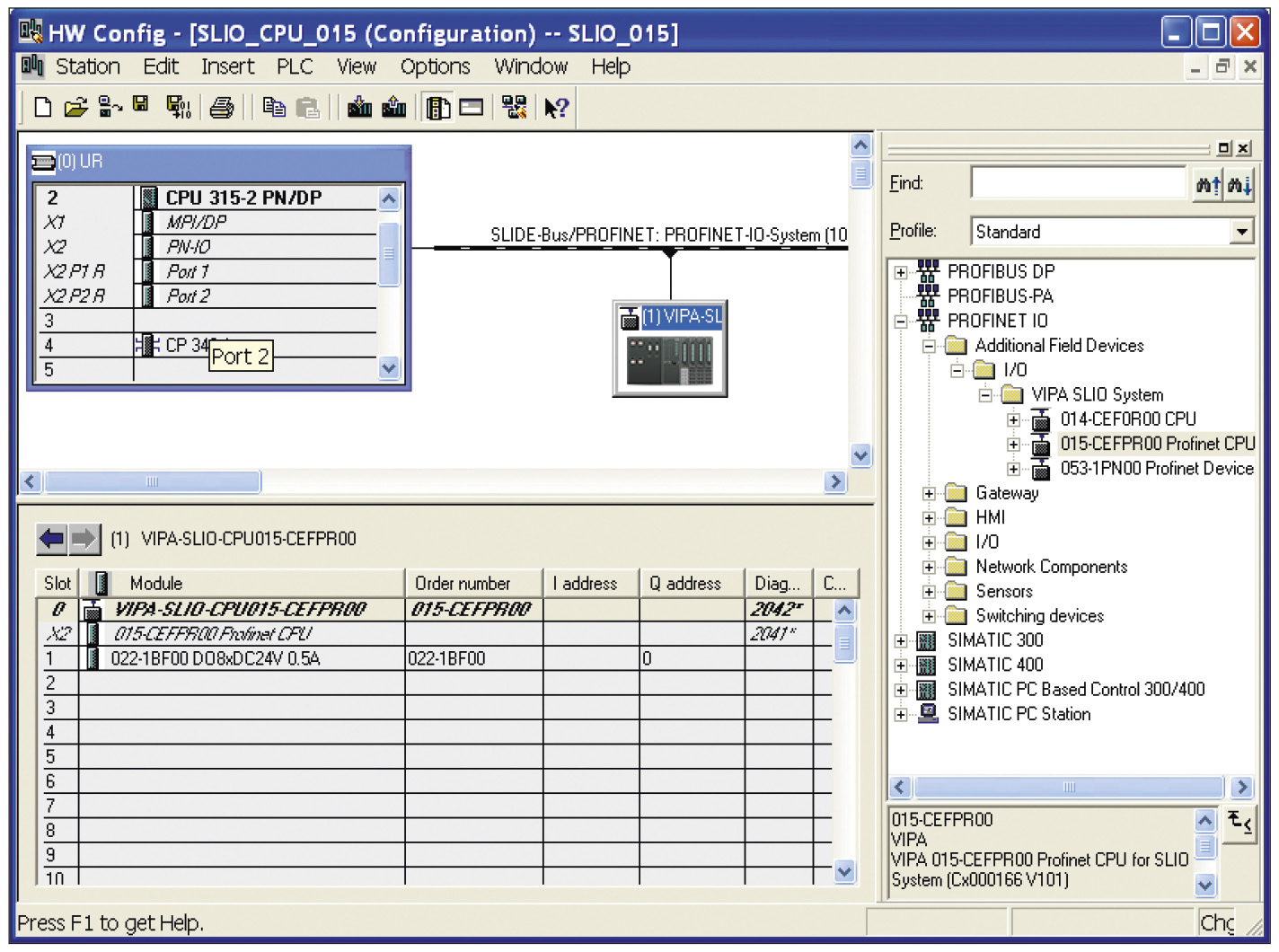Image resolution: width=1279 pixels, height=952 pixels.
Task: Open the Station menu
Action: 88,66
